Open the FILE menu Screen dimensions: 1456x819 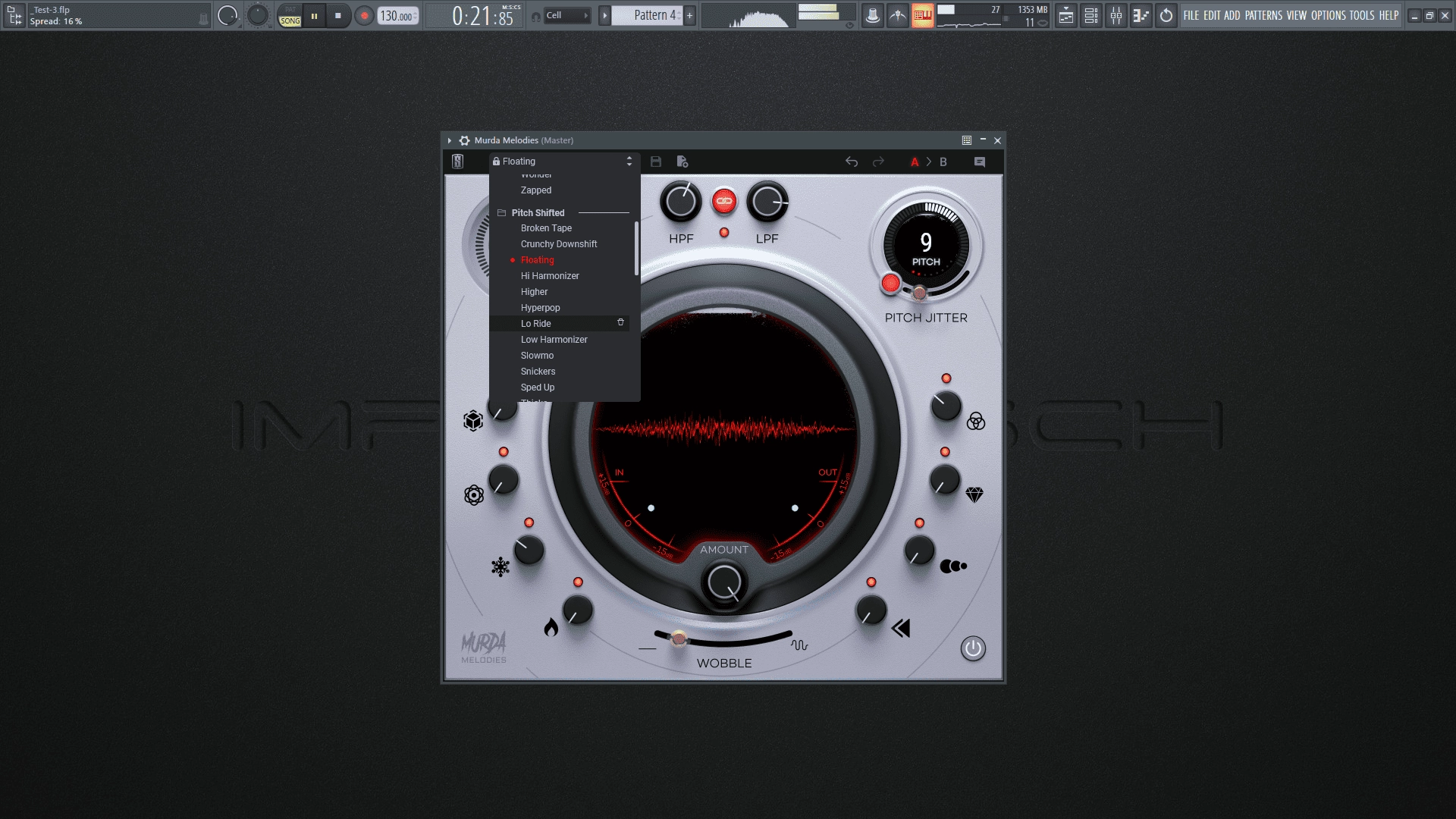tap(1191, 15)
